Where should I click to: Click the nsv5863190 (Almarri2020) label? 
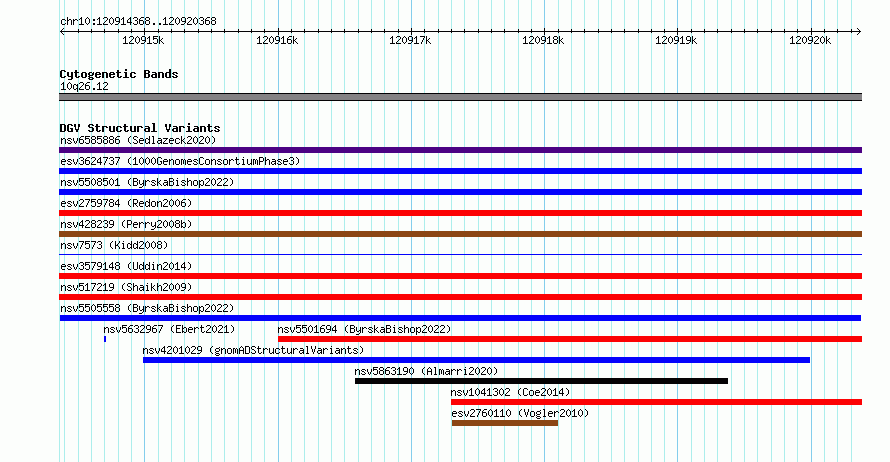click(426, 371)
